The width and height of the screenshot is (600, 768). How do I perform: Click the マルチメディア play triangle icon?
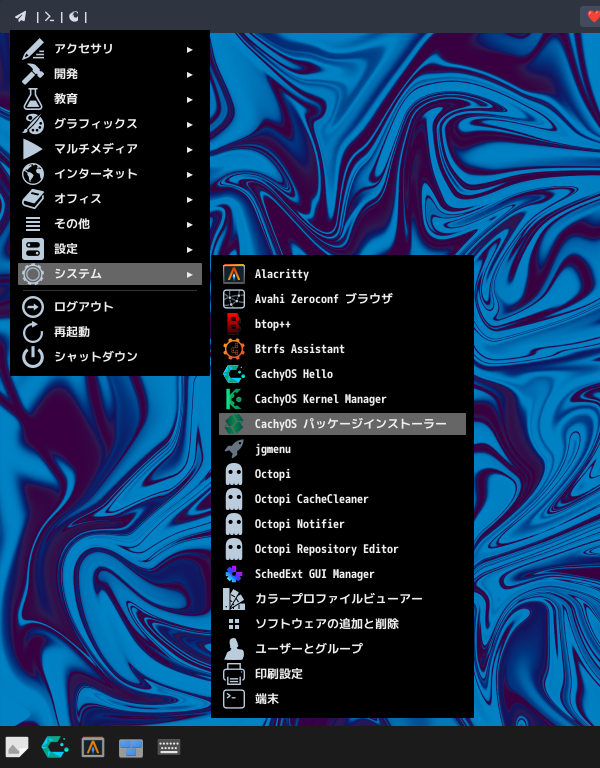[x=33, y=149]
